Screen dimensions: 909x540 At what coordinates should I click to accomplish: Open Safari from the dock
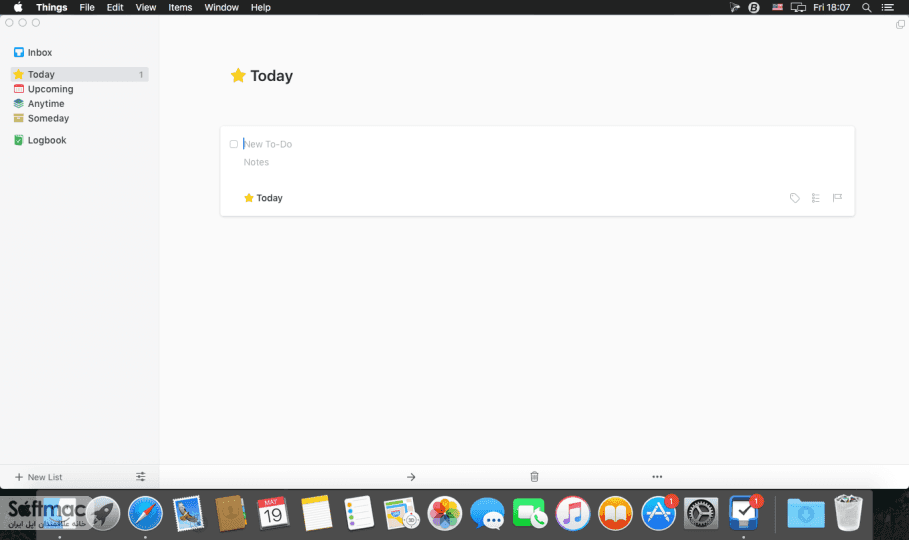pos(146,513)
